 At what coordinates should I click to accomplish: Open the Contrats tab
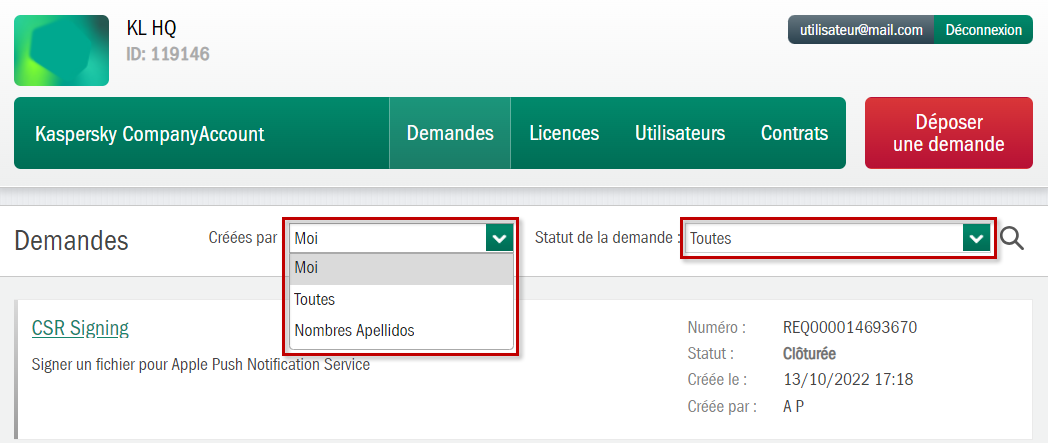794,133
